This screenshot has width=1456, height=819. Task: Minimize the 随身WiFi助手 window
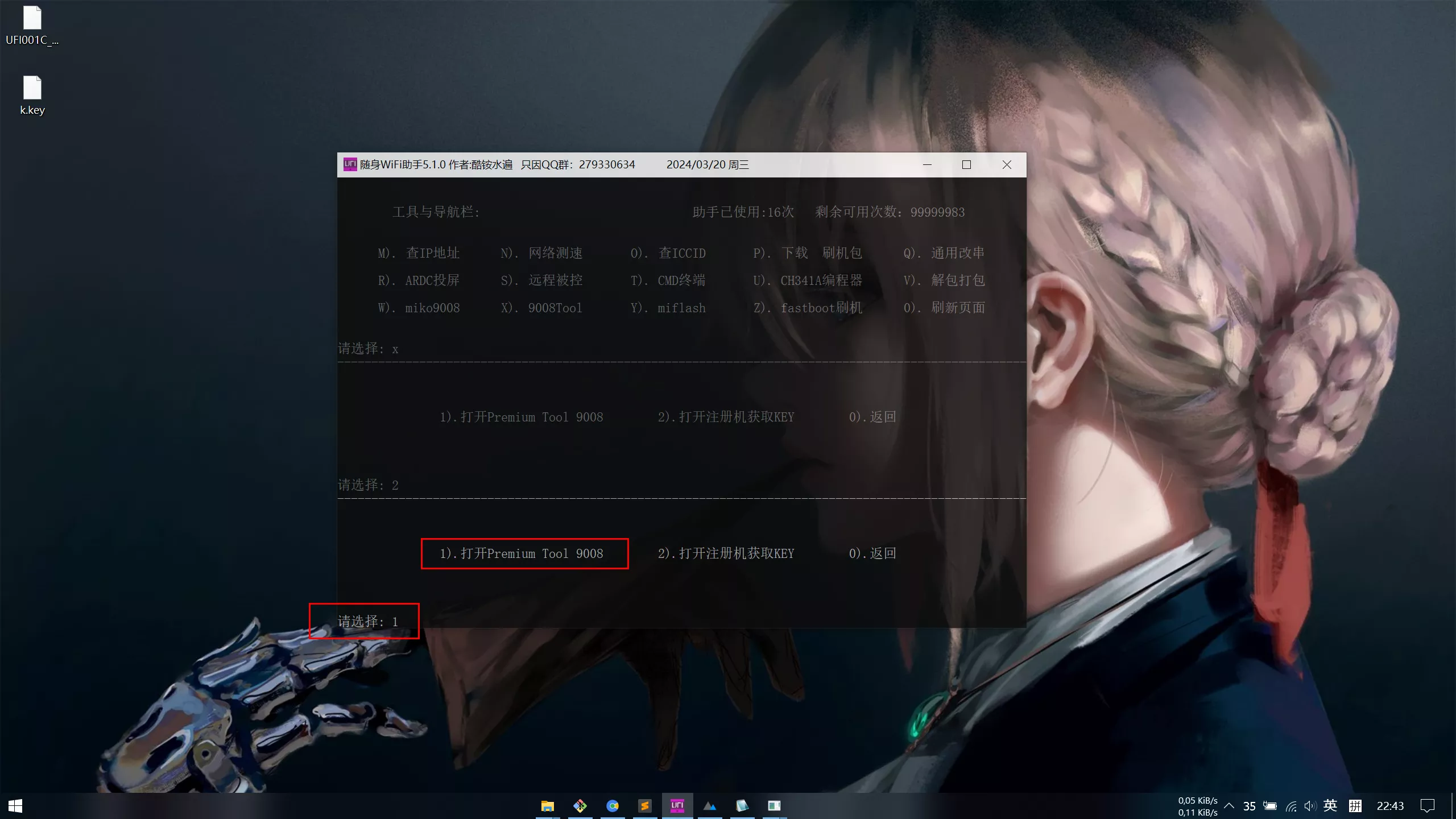click(x=927, y=164)
